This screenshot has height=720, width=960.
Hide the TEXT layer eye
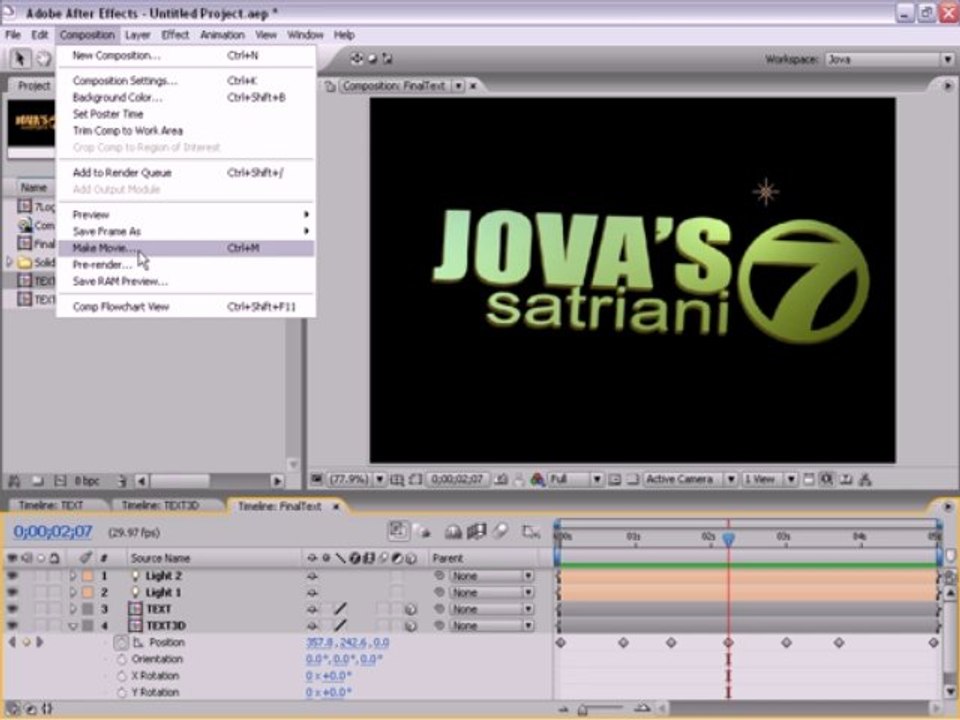click(x=12, y=609)
